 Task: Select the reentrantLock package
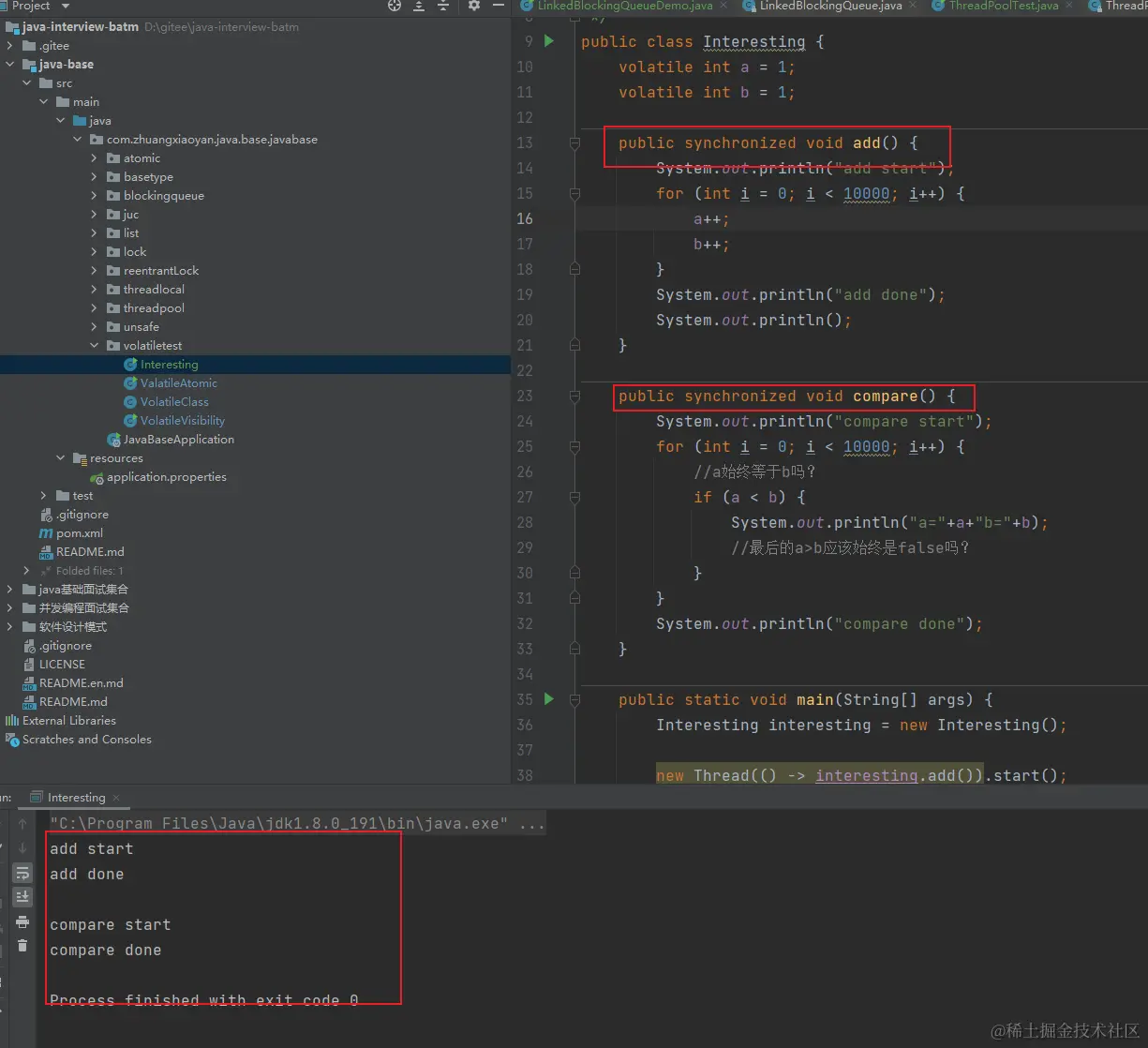click(x=161, y=271)
